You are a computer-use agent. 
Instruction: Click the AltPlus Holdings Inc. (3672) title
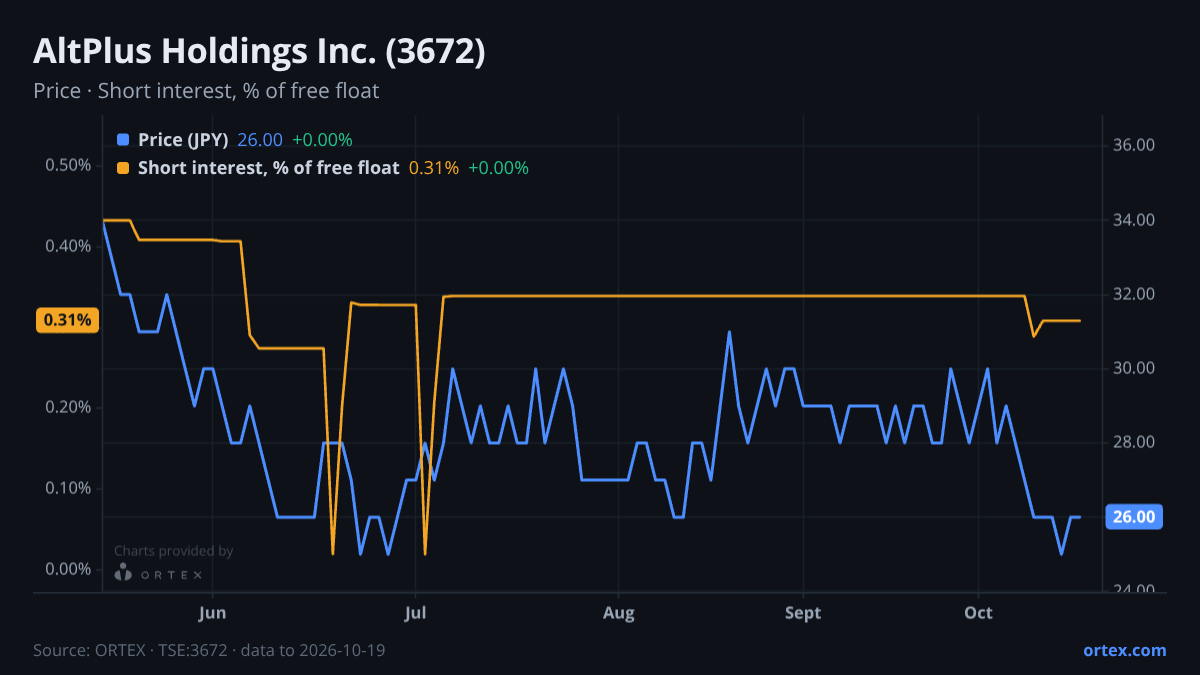(x=259, y=51)
